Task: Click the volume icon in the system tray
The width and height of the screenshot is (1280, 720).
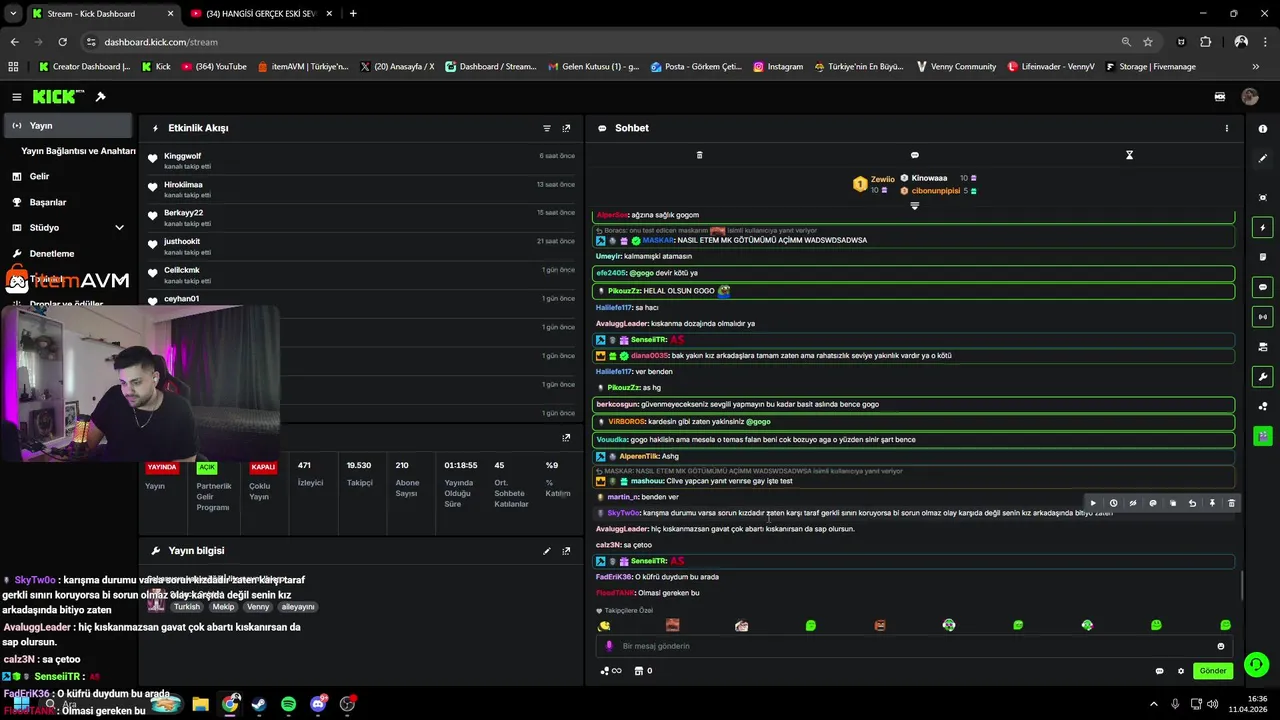Action: (1212, 704)
